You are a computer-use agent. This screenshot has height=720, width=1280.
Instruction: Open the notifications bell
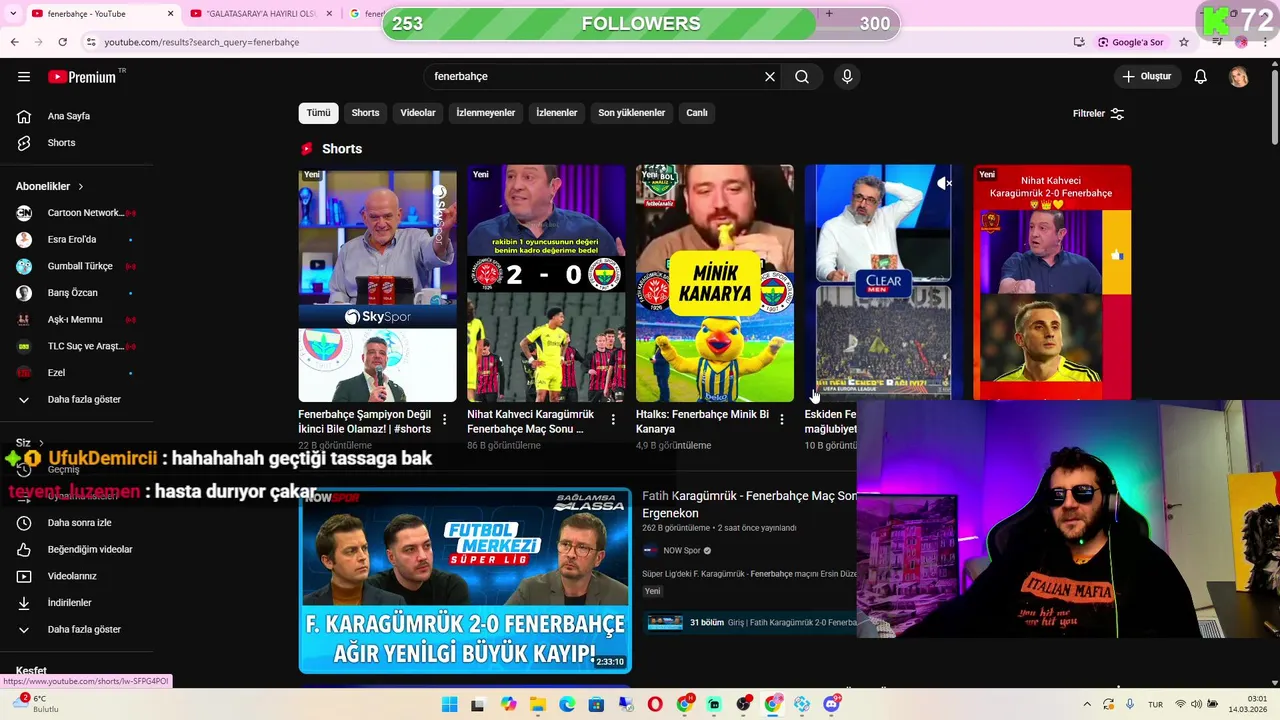coord(1201,77)
